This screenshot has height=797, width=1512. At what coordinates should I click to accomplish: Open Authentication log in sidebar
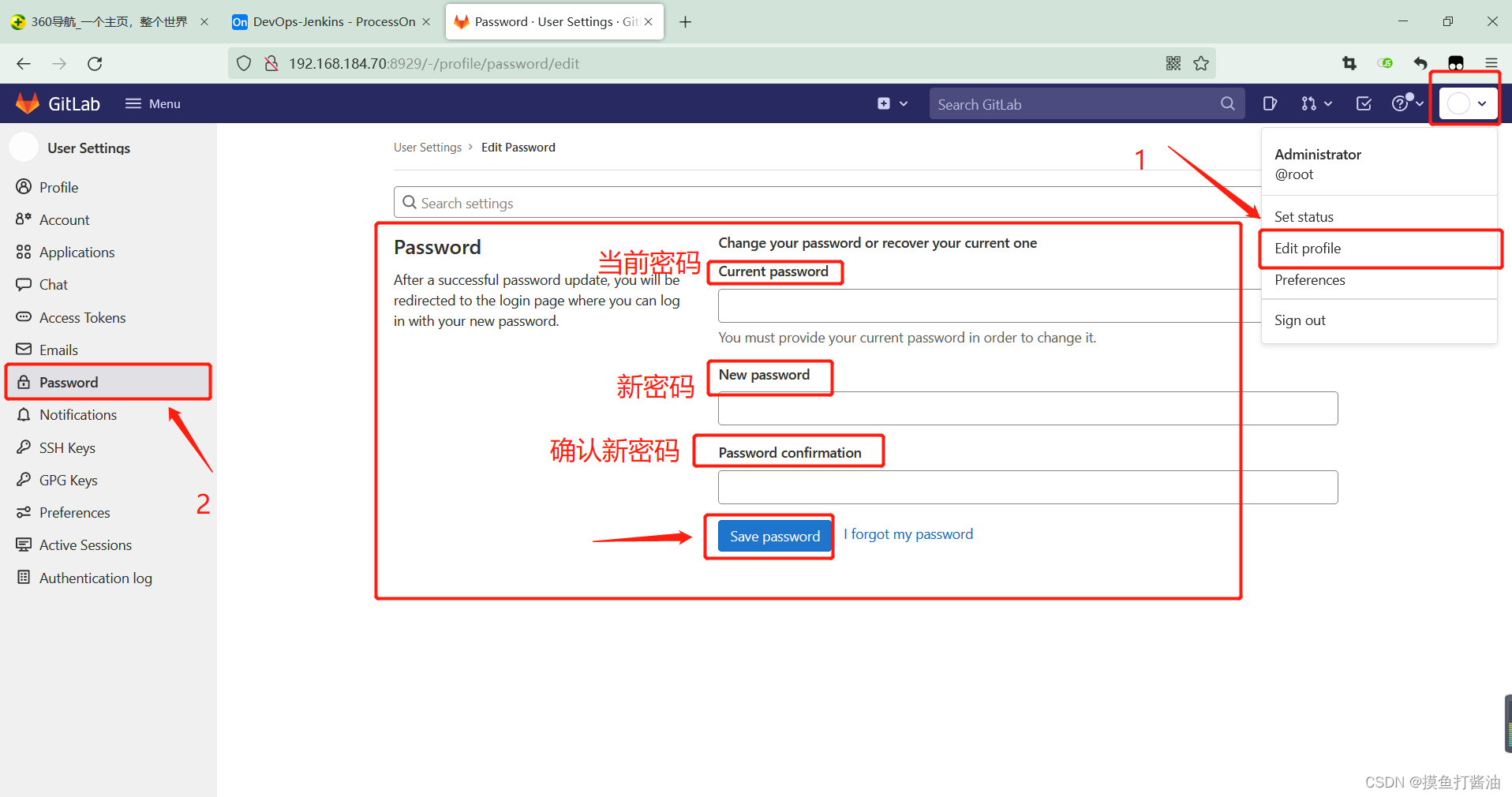click(108, 578)
